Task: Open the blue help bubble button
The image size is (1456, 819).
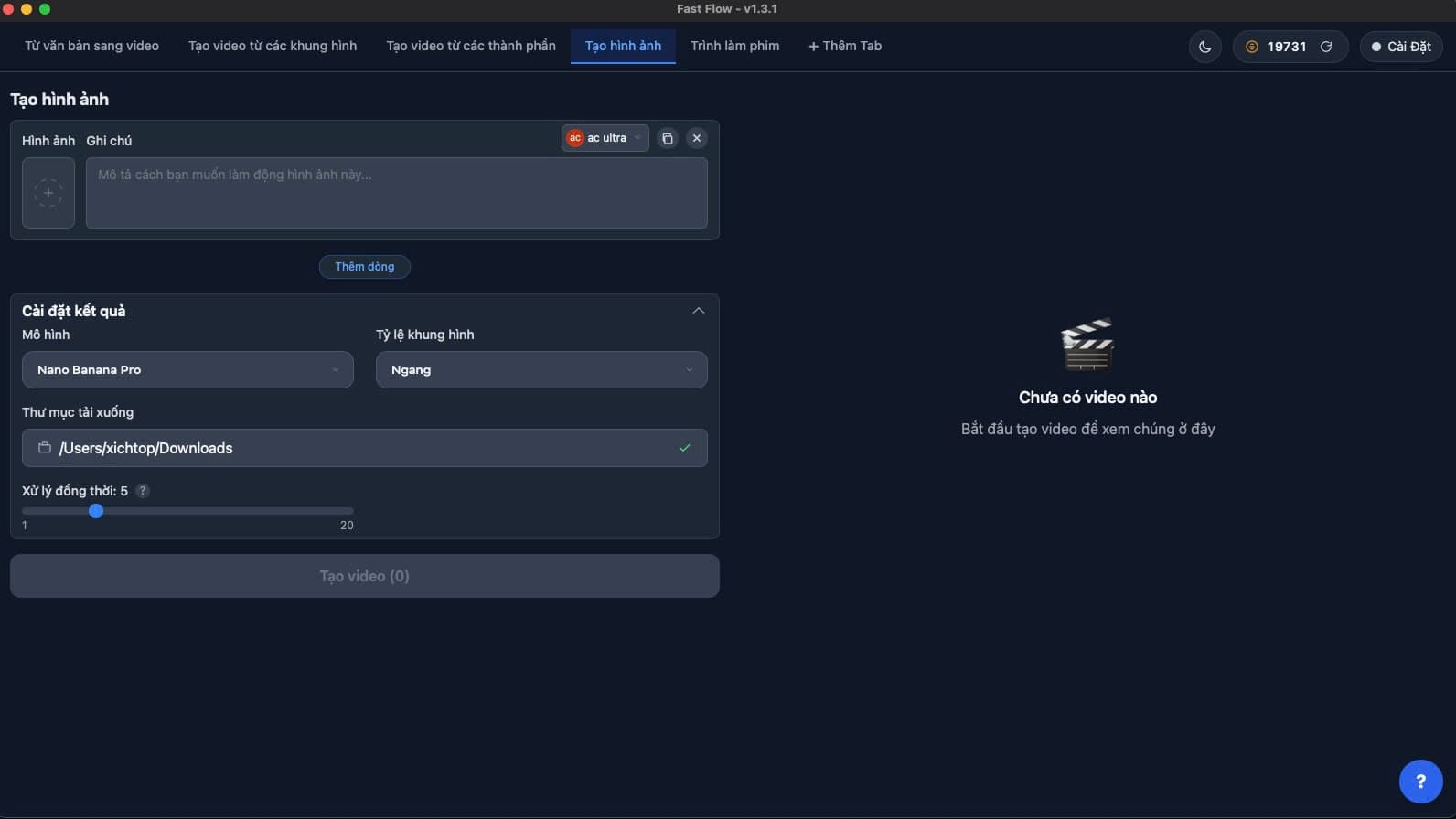Action: coord(1420,781)
